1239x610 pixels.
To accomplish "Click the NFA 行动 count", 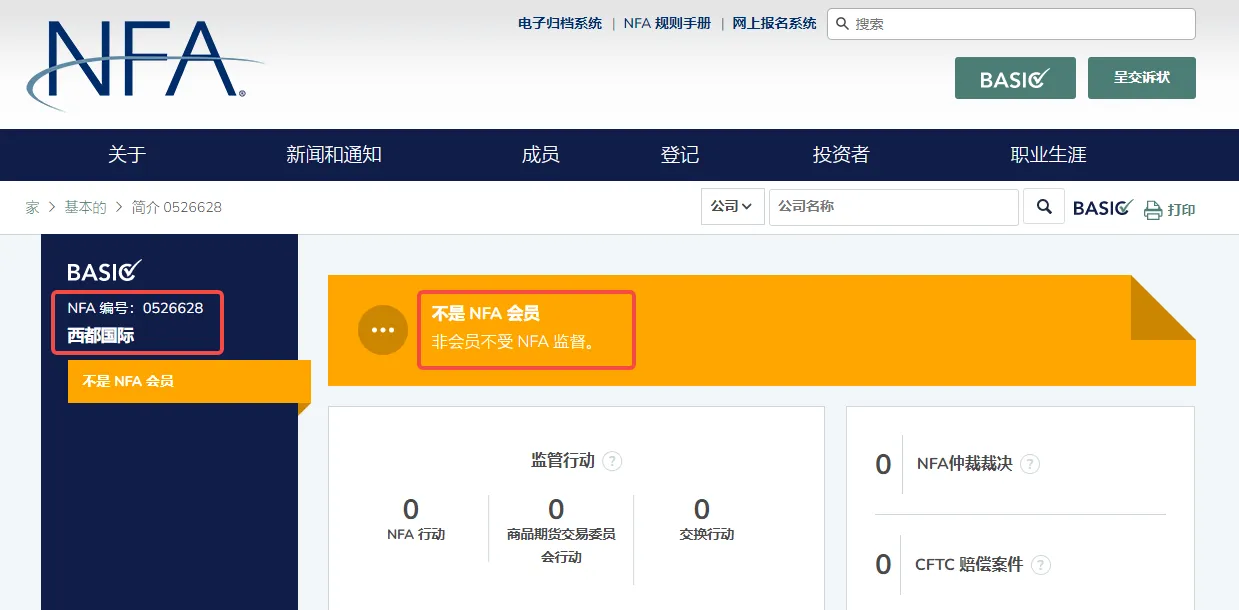I will 411,509.
